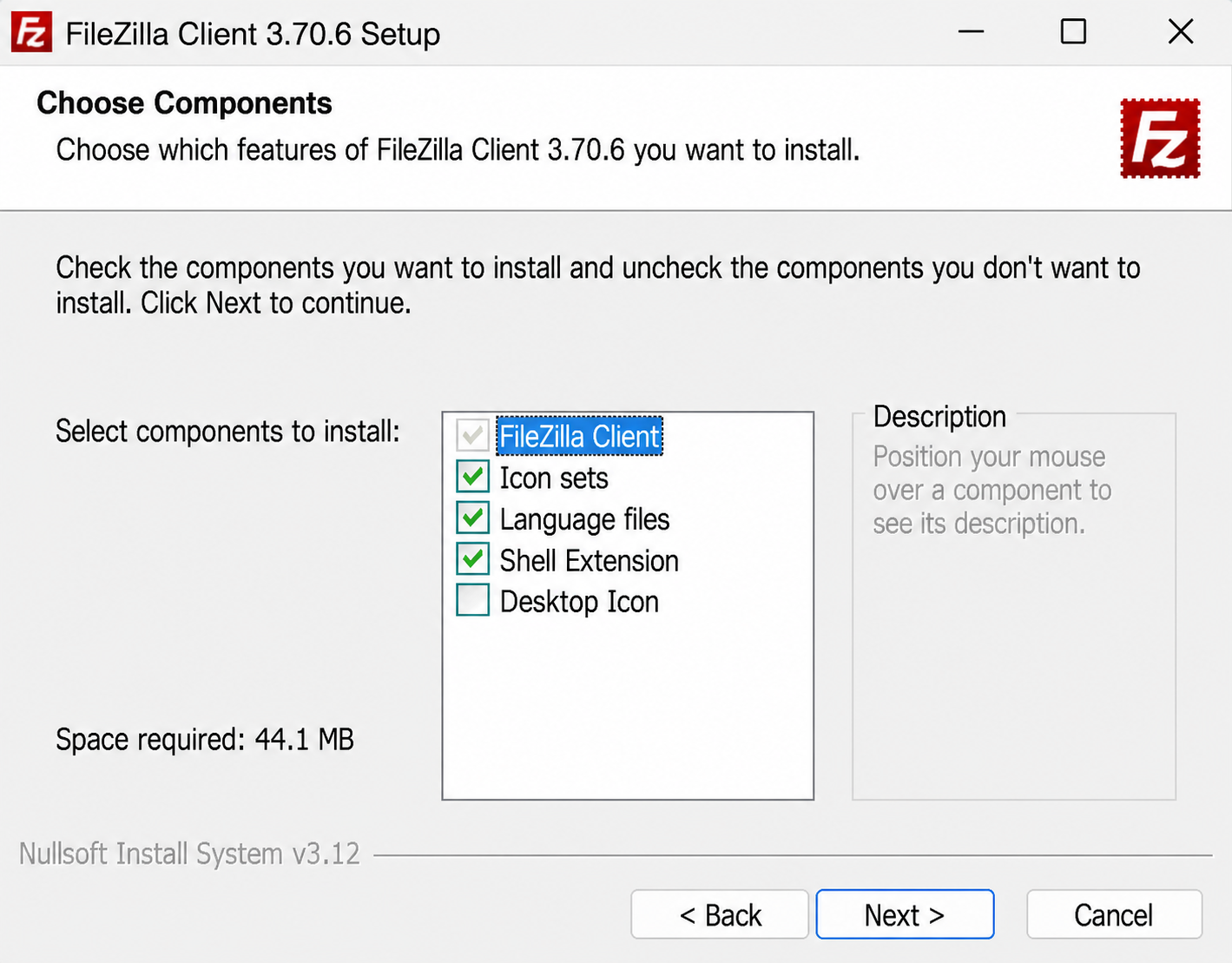
Task: Select the Shell Extension component label
Action: click(589, 560)
